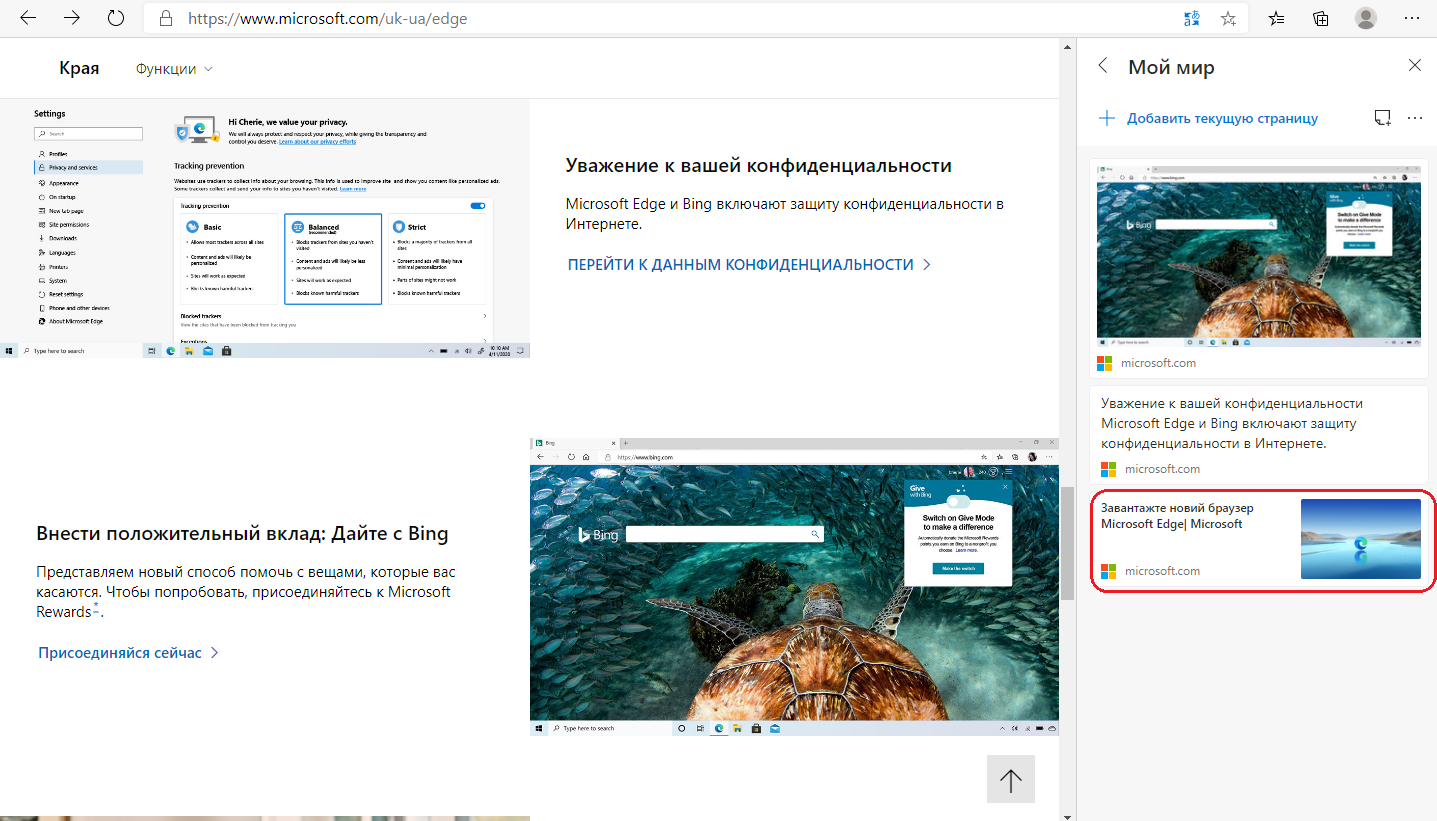The width and height of the screenshot is (1437, 821).
Task: Open Bing turtle screenshot card in collection
Action: (x=1258, y=267)
